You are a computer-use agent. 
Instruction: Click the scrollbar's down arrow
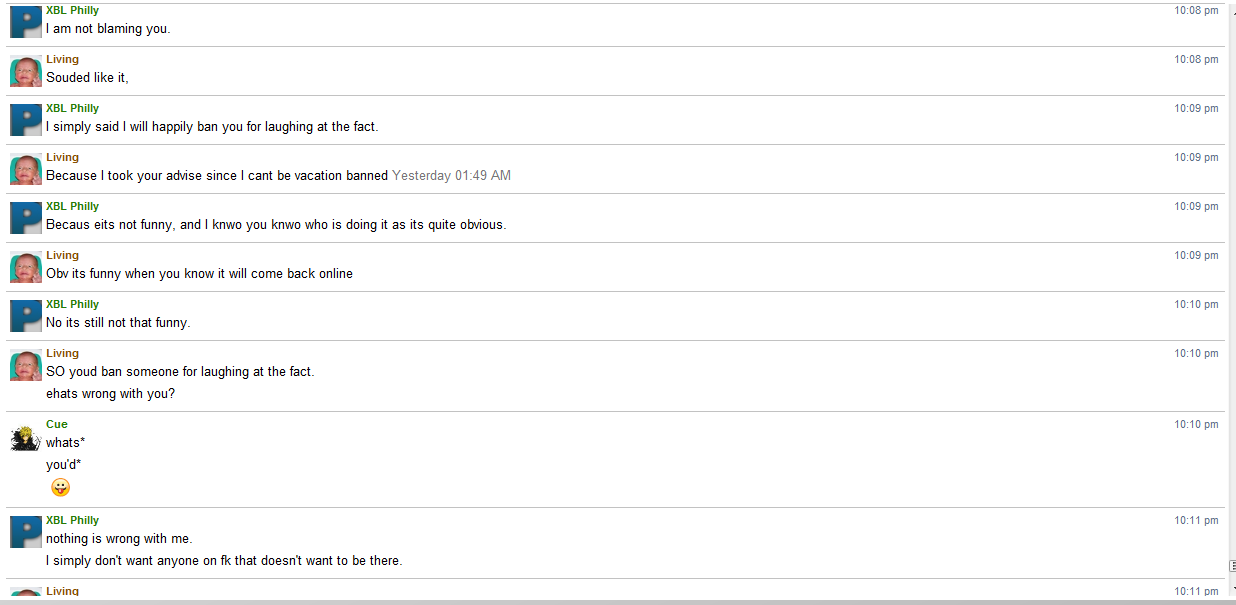coord(1232,589)
